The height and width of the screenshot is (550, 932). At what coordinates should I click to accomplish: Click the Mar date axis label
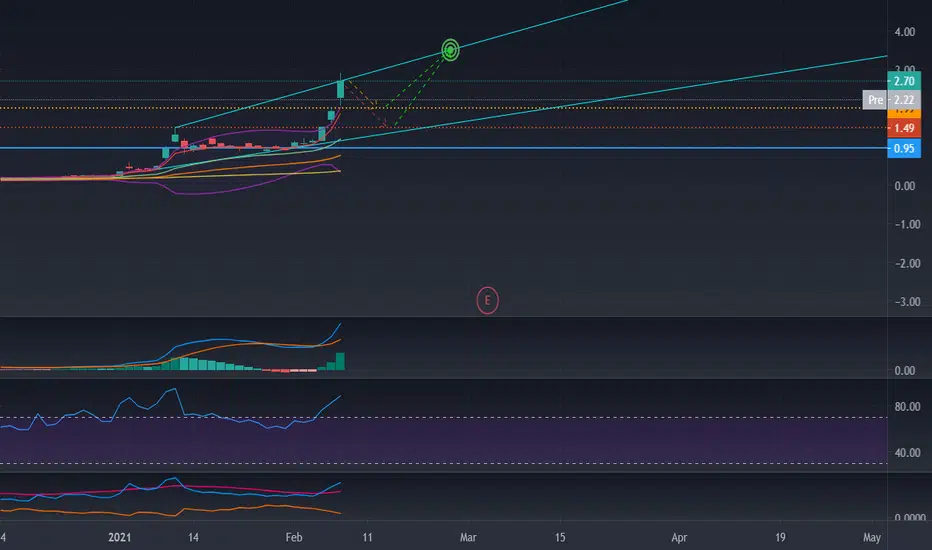pos(468,537)
